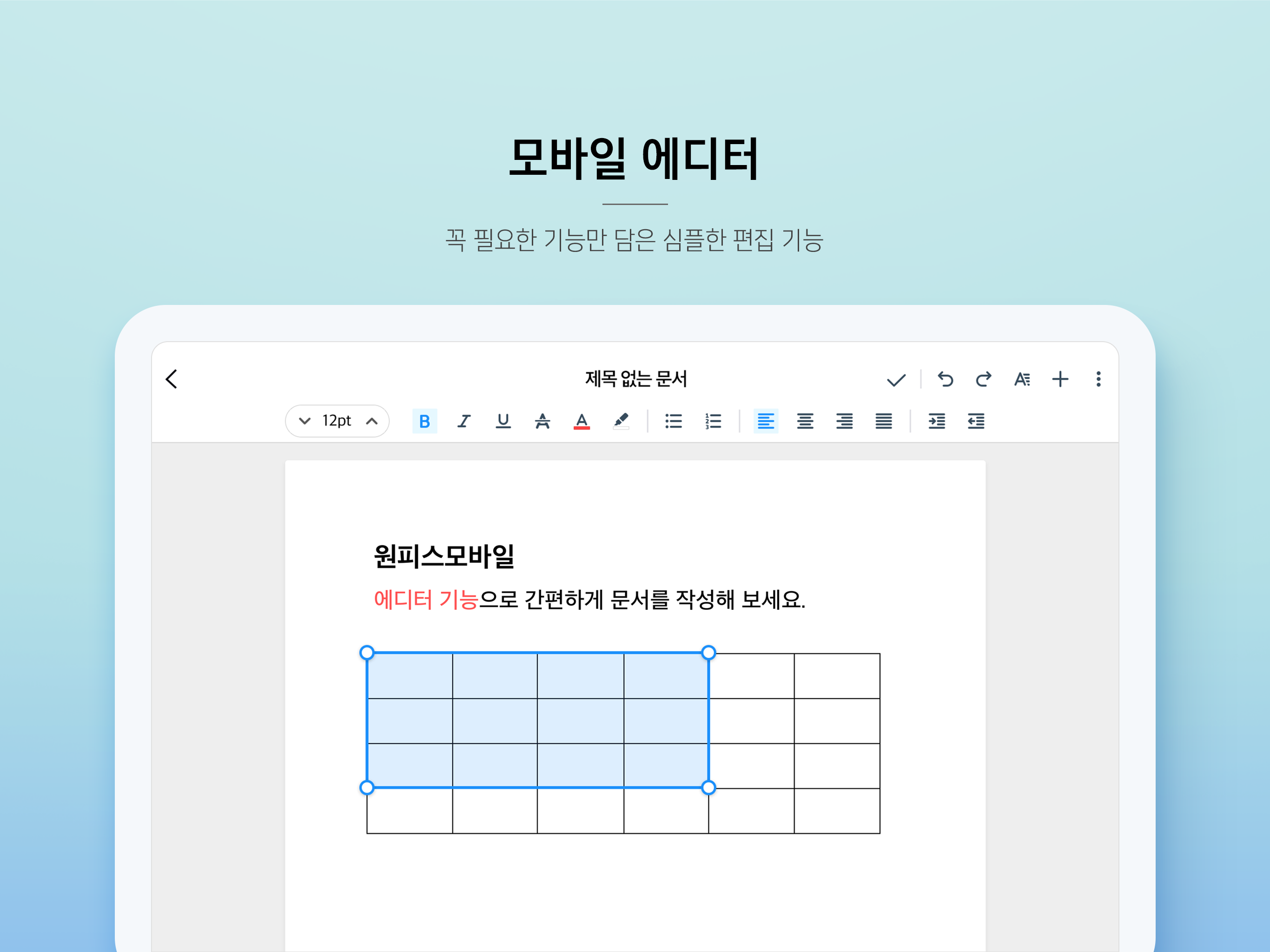Viewport: 1270px width, 952px height.
Task: Align text center
Action: (805, 422)
